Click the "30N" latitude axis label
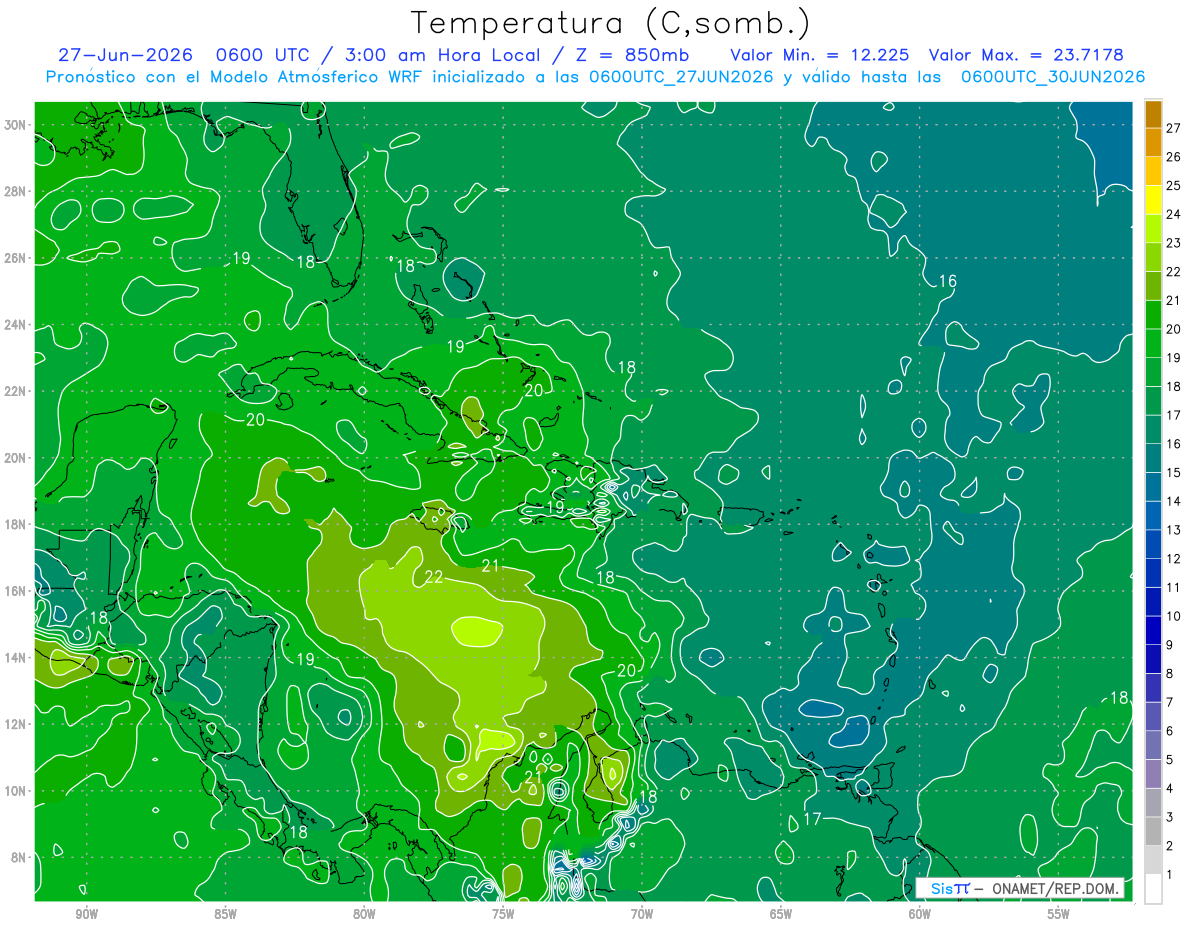Image resolution: width=1200 pixels, height=927 pixels. click(x=15, y=125)
